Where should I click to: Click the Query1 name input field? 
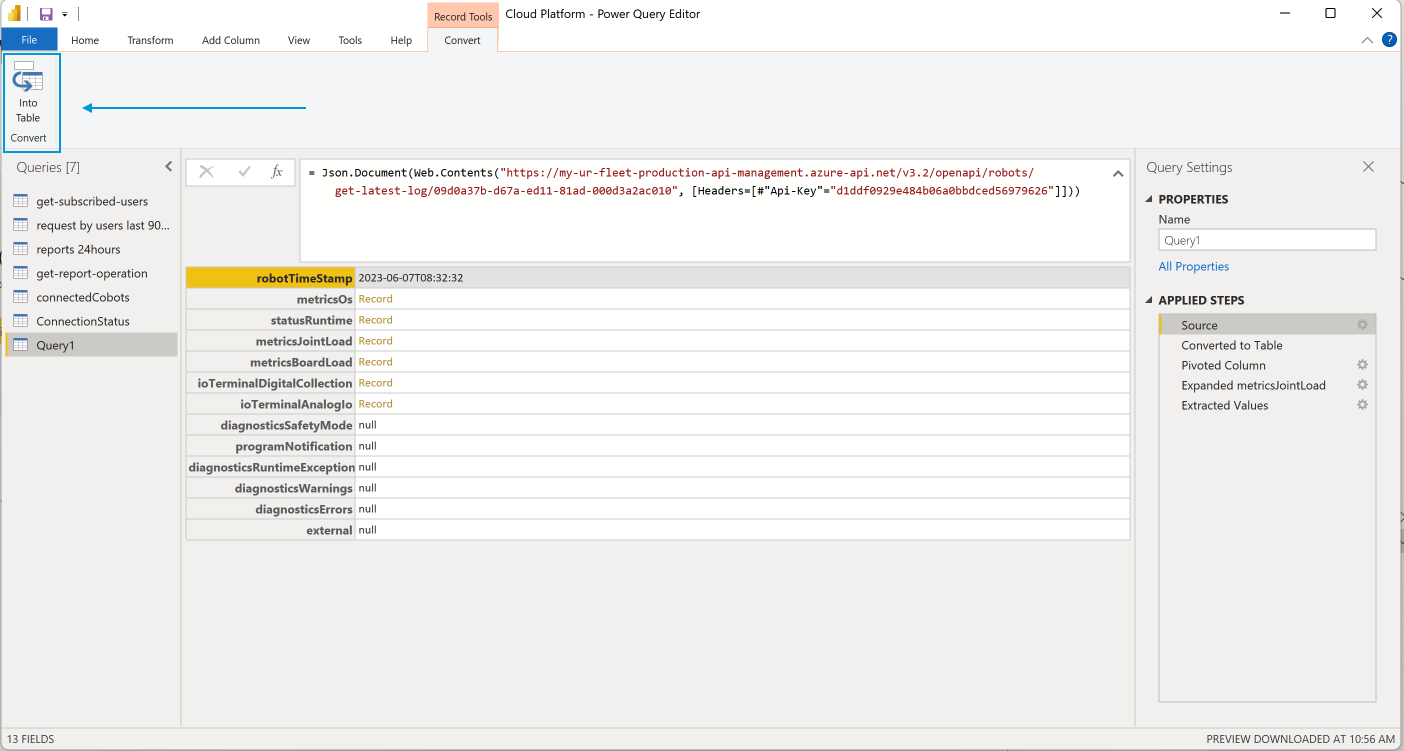pyautogui.click(x=1266, y=239)
